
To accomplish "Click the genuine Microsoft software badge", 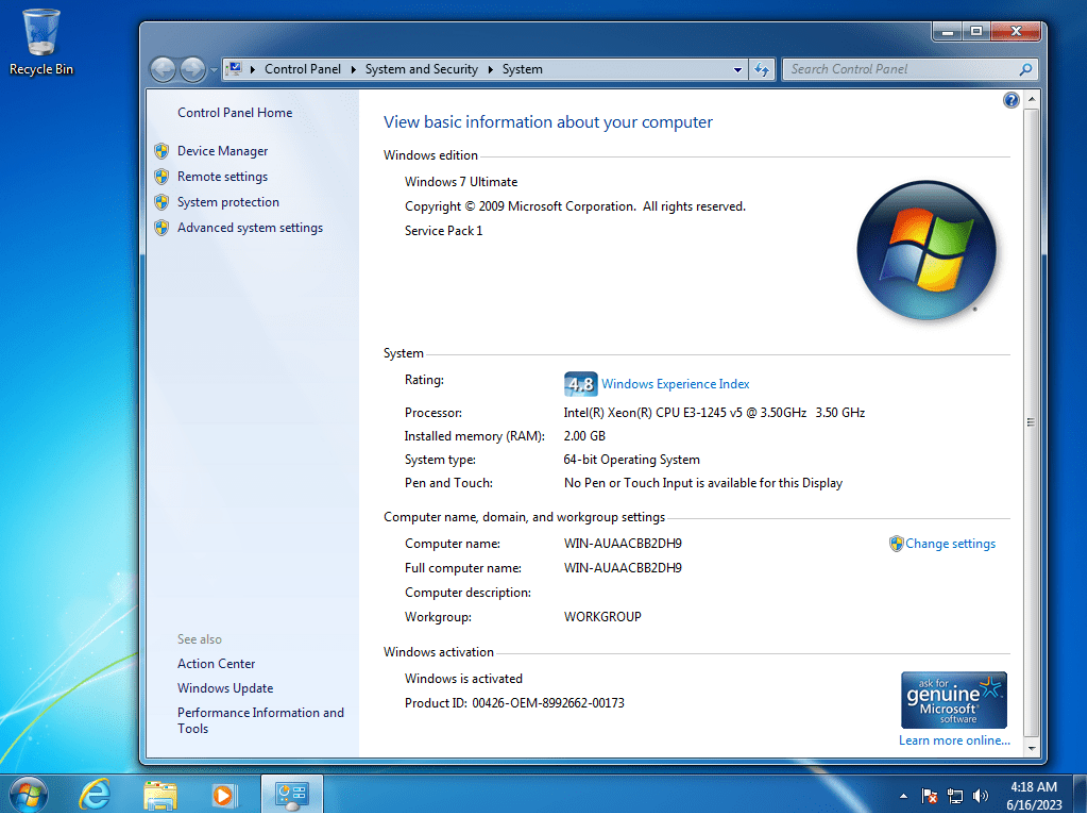I will 953,700.
